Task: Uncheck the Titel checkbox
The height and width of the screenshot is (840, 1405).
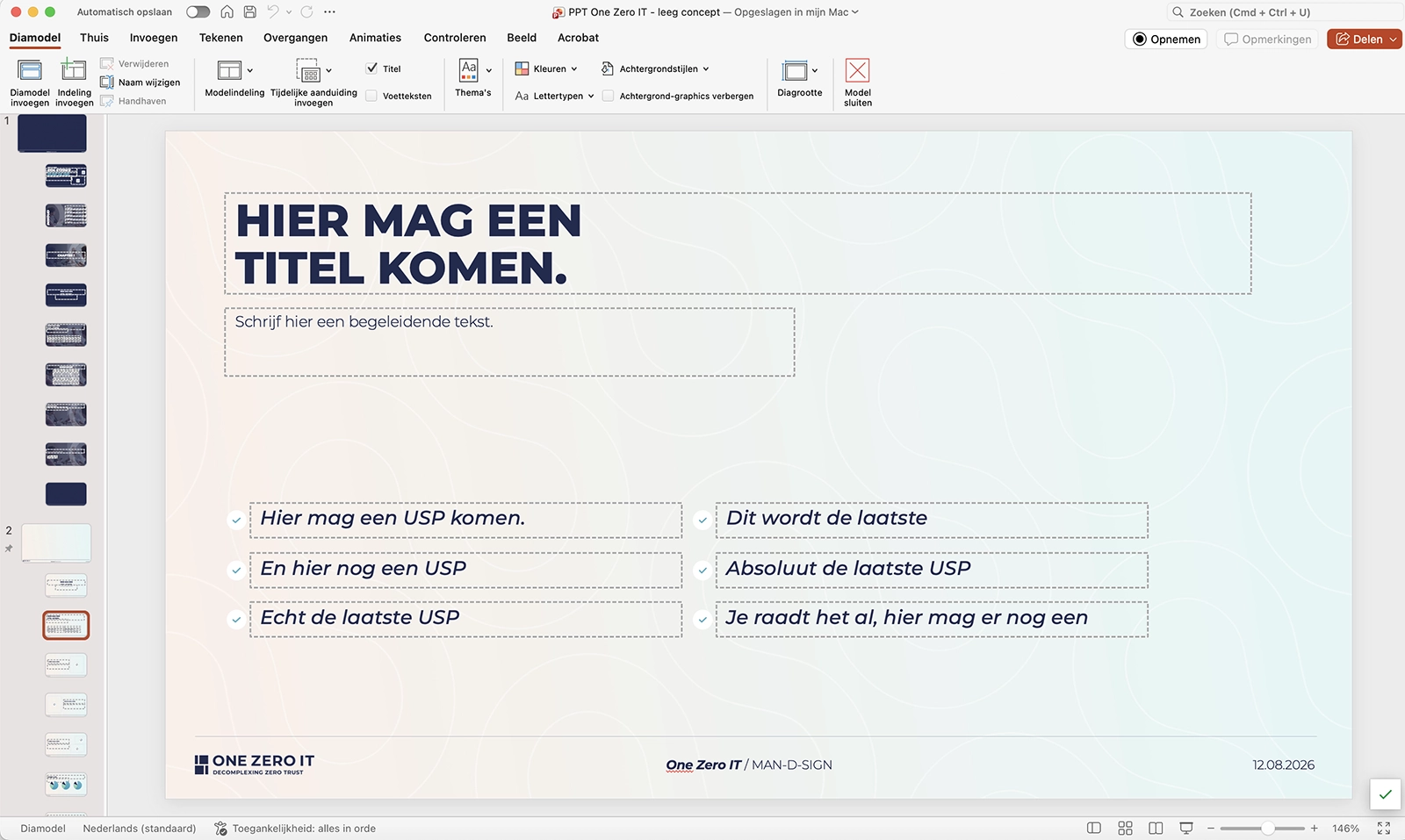Action: [372, 68]
